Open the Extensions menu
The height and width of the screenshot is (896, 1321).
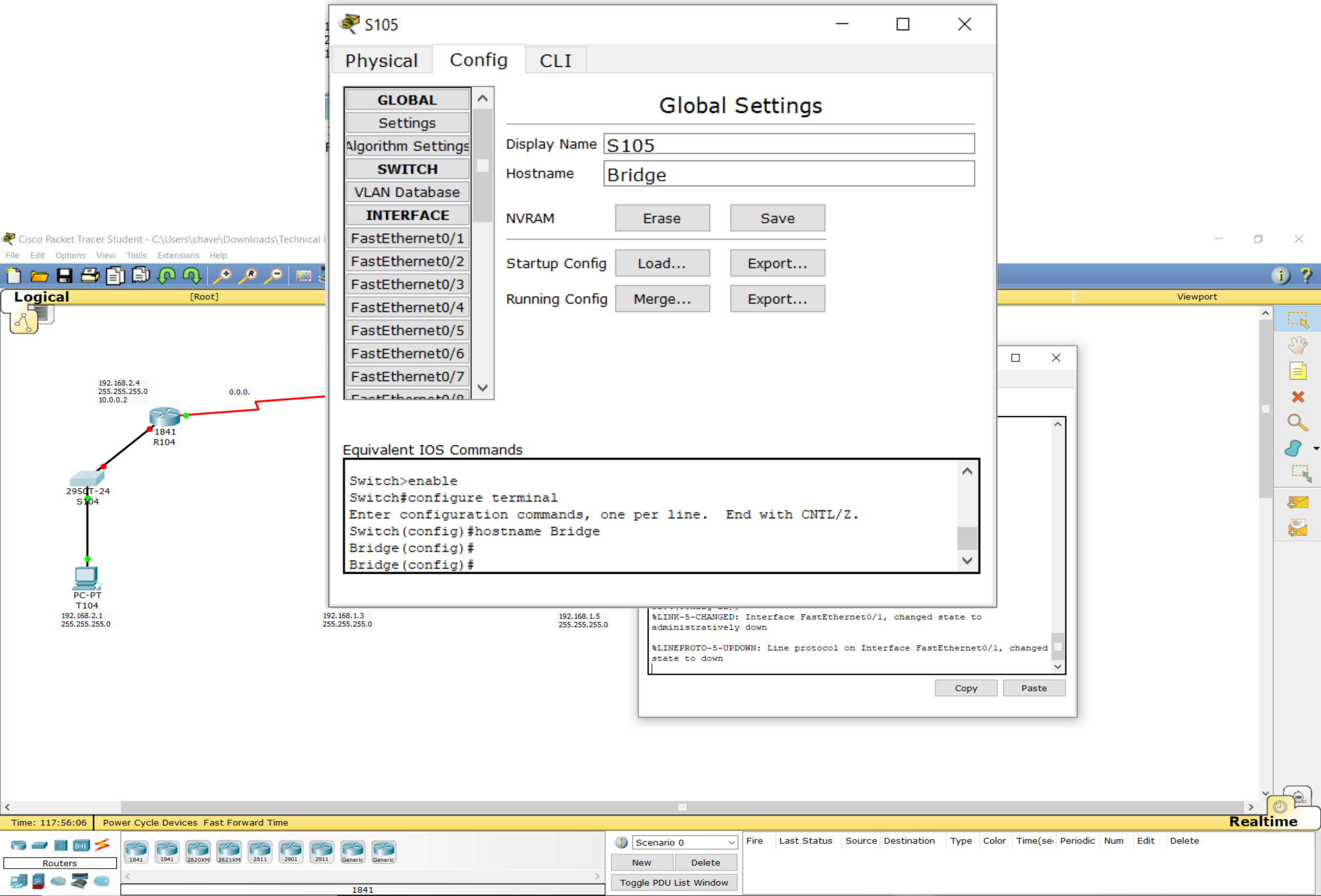pyautogui.click(x=178, y=256)
